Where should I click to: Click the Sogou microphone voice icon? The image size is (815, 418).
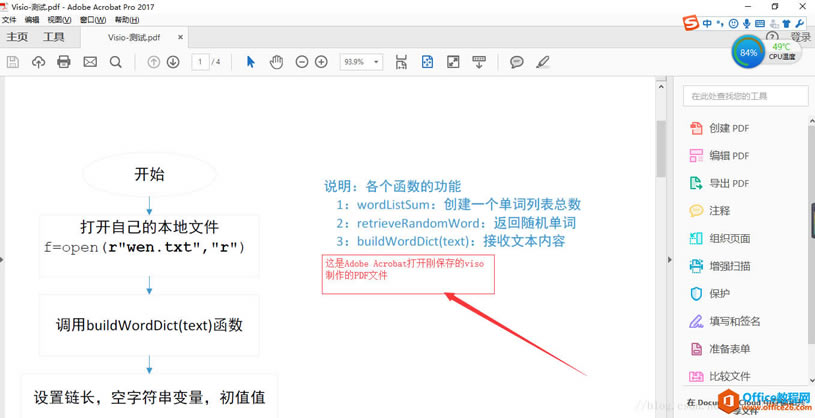click(x=746, y=23)
